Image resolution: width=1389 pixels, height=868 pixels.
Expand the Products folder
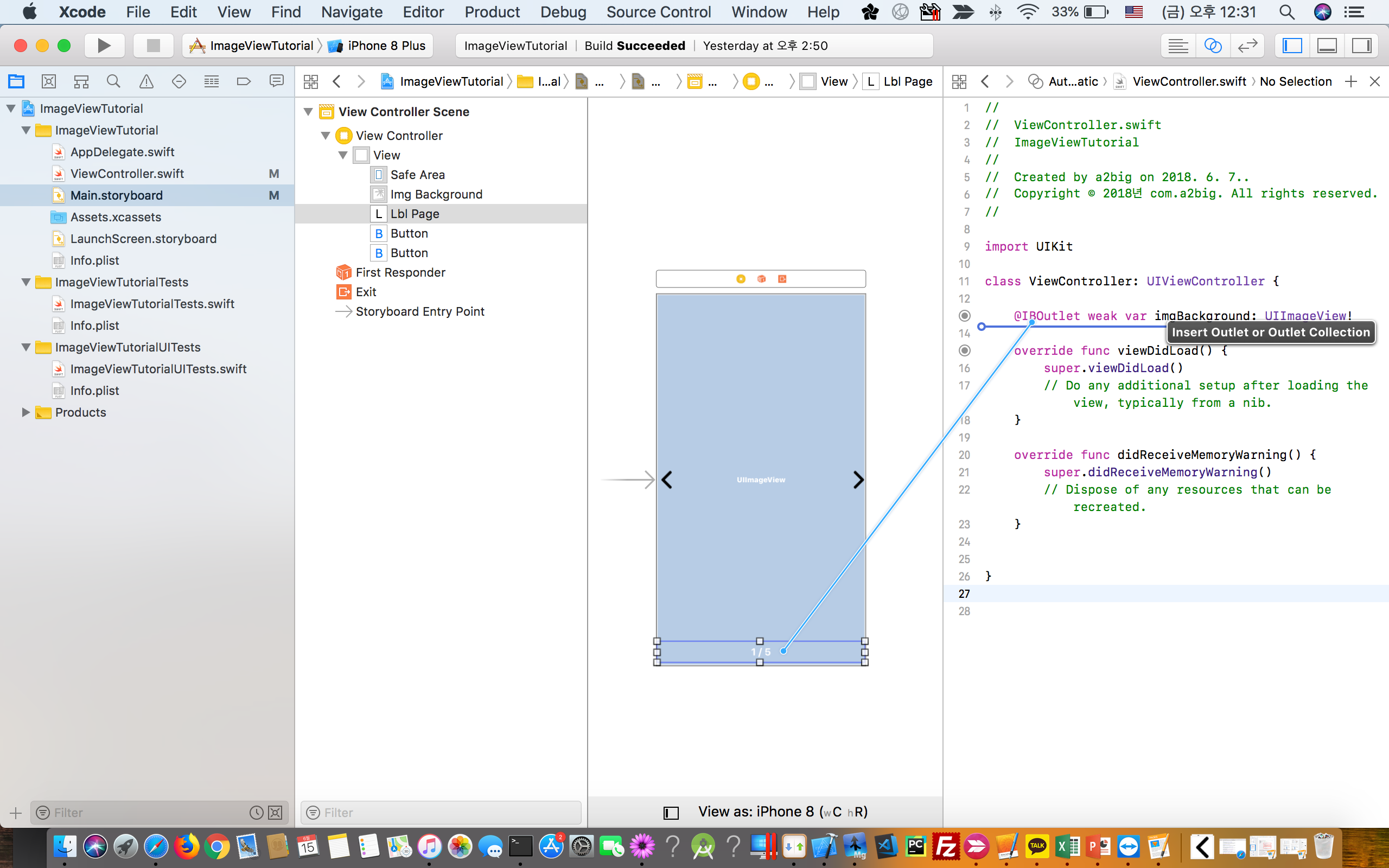click(26, 412)
